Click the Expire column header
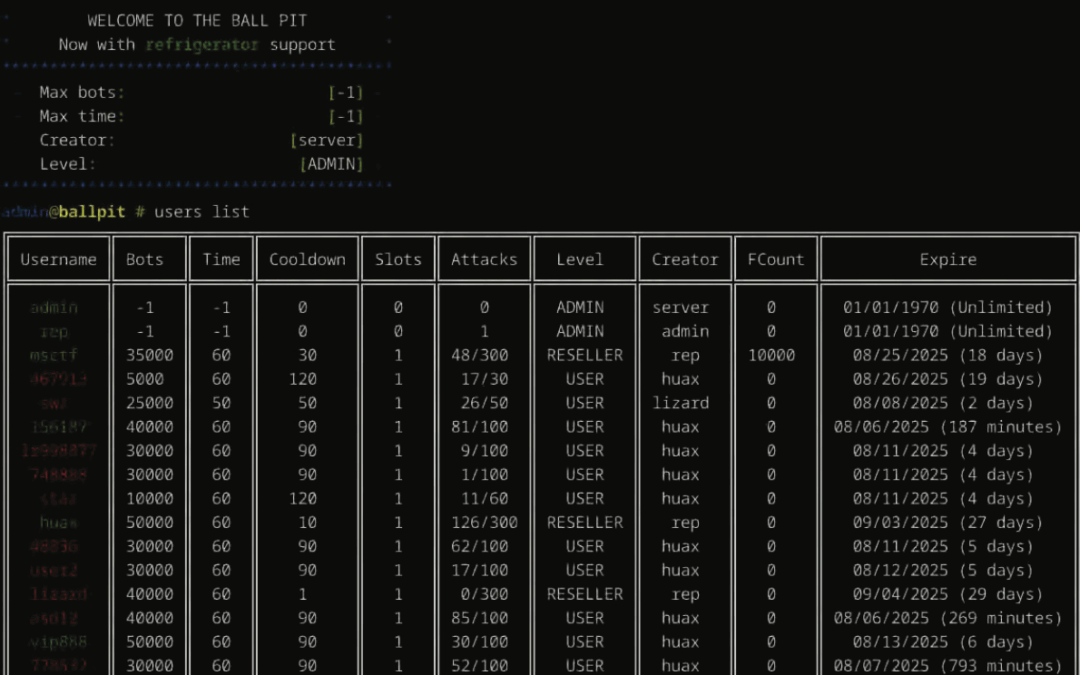1080x675 pixels. pyautogui.click(x=948, y=260)
